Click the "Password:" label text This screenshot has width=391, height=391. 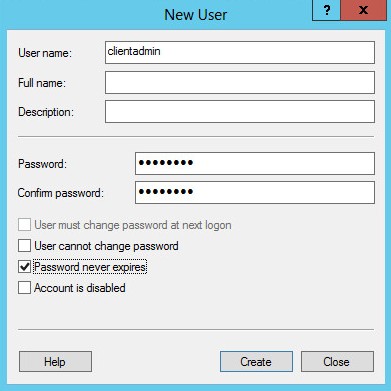point(42,164)
